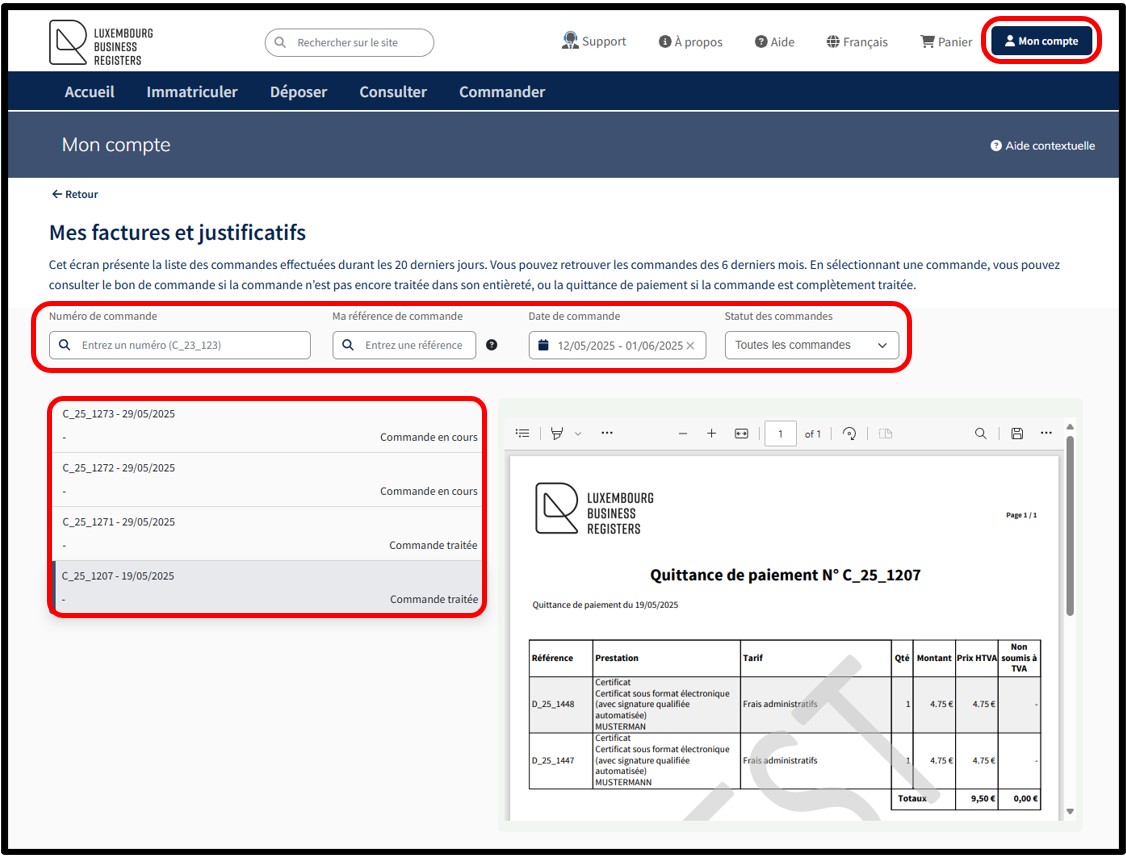Screen dimensions: 1126x856
Task: Click the Mon compte button
Action: (1041, 41)
